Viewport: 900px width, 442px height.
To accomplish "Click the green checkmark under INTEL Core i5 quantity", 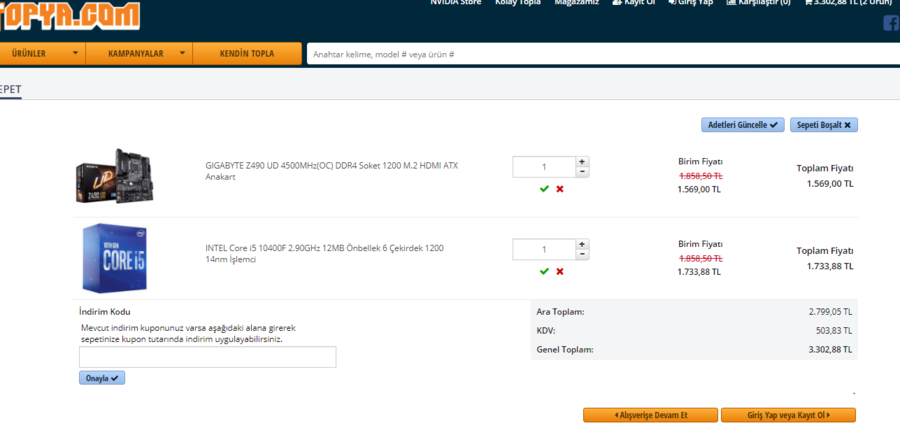I will pos(544,272).
